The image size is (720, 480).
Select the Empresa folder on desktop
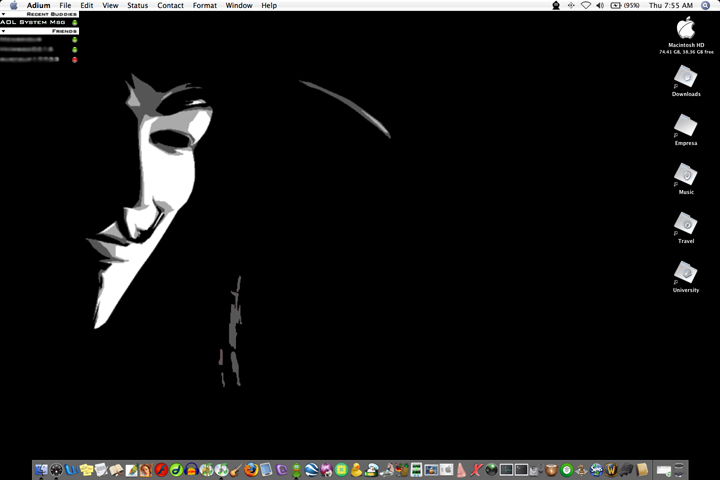coord(686,130)
